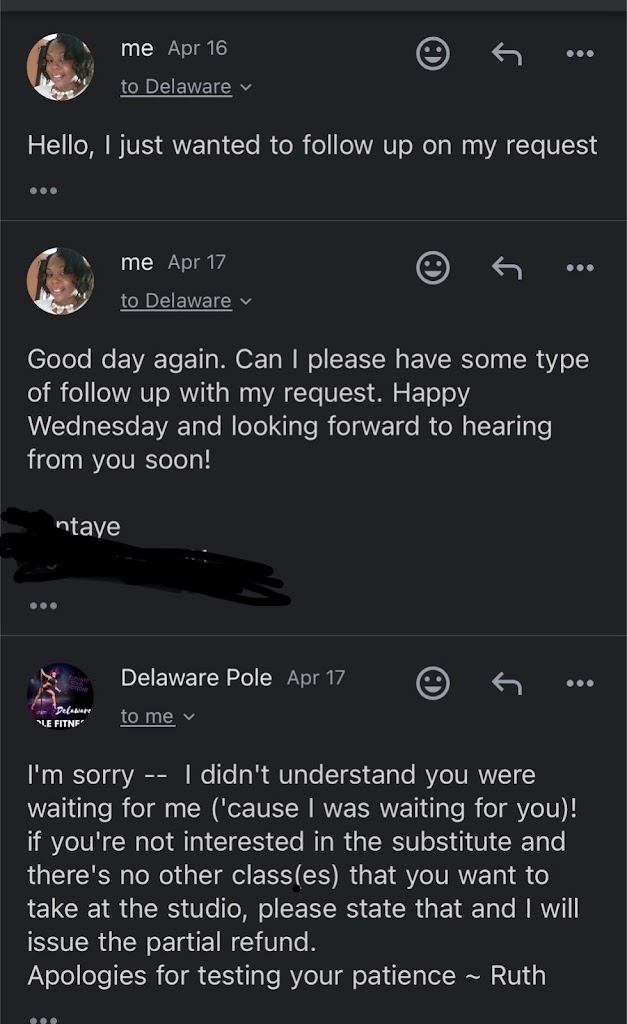Expand recipient details on Apr 16 email
The width and height of the screenshot is (627, 1024).
[186, 87]
